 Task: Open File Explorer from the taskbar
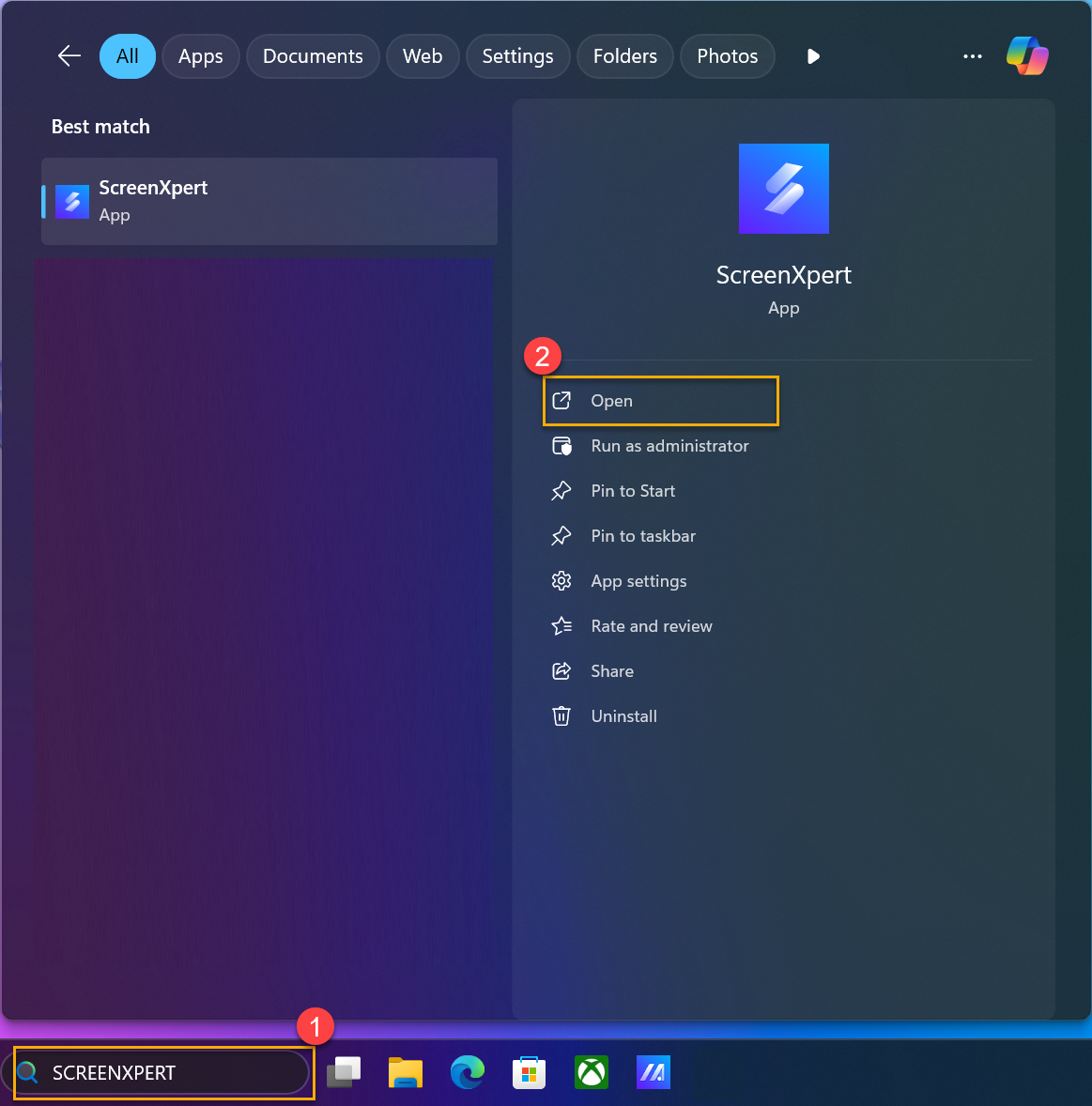tap(406, 1073)
